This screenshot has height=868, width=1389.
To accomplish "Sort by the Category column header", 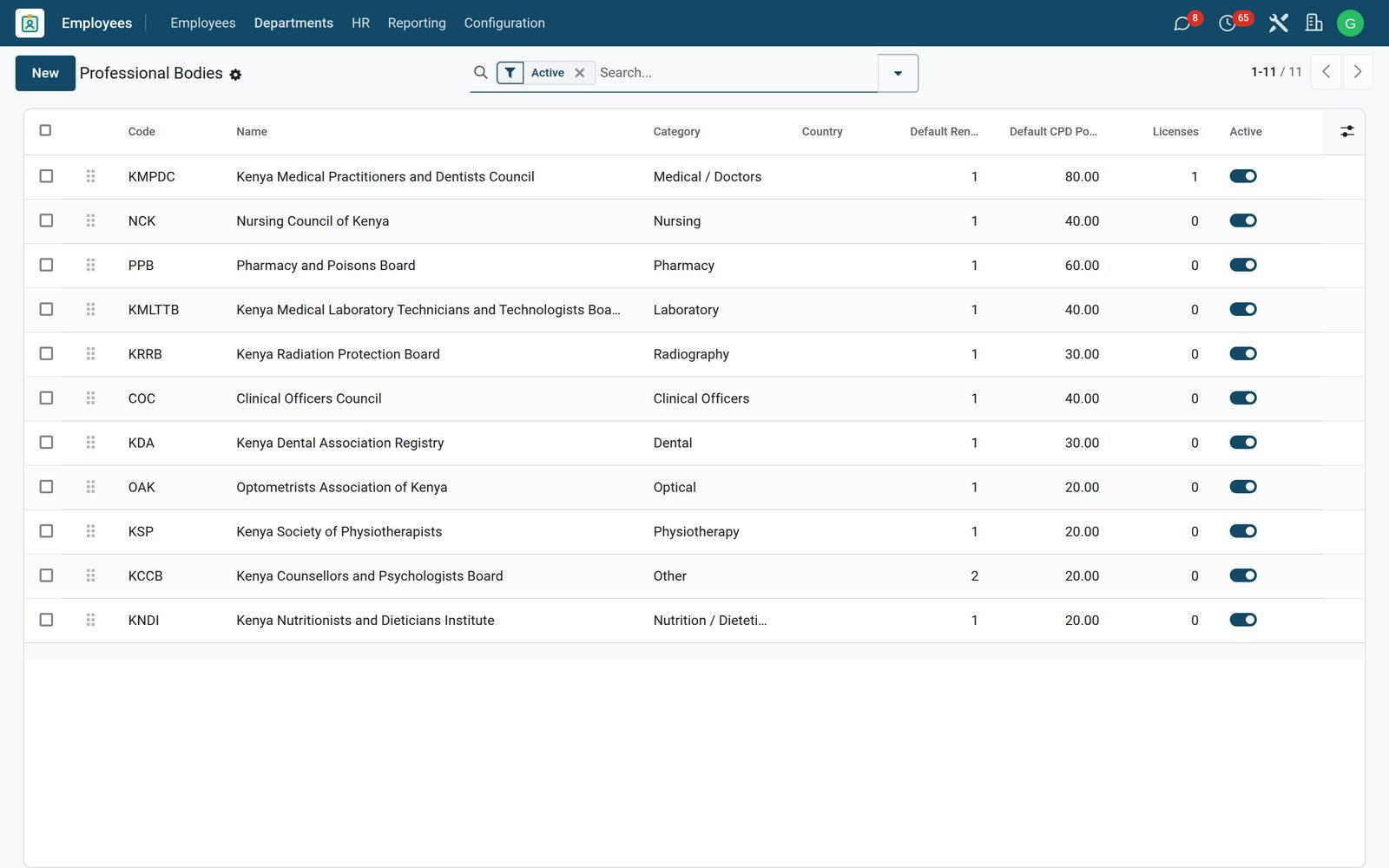I will 676,132.
